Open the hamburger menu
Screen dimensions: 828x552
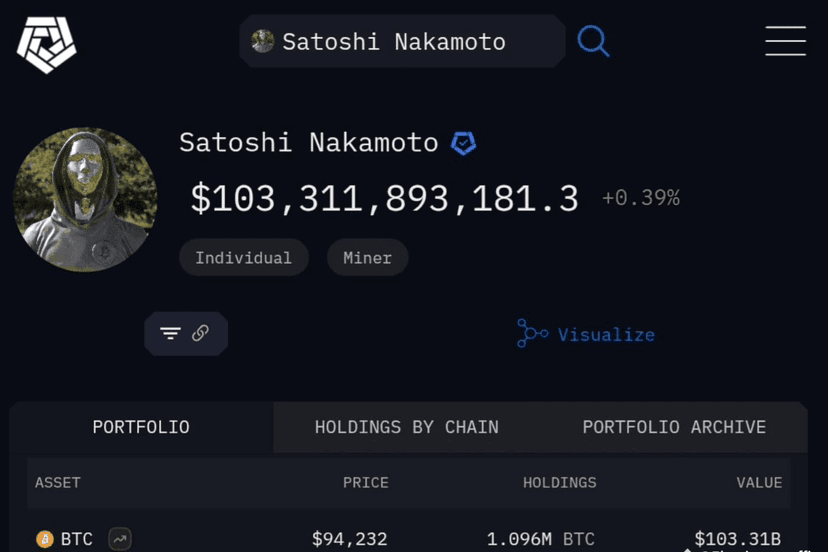coord(785,41)
